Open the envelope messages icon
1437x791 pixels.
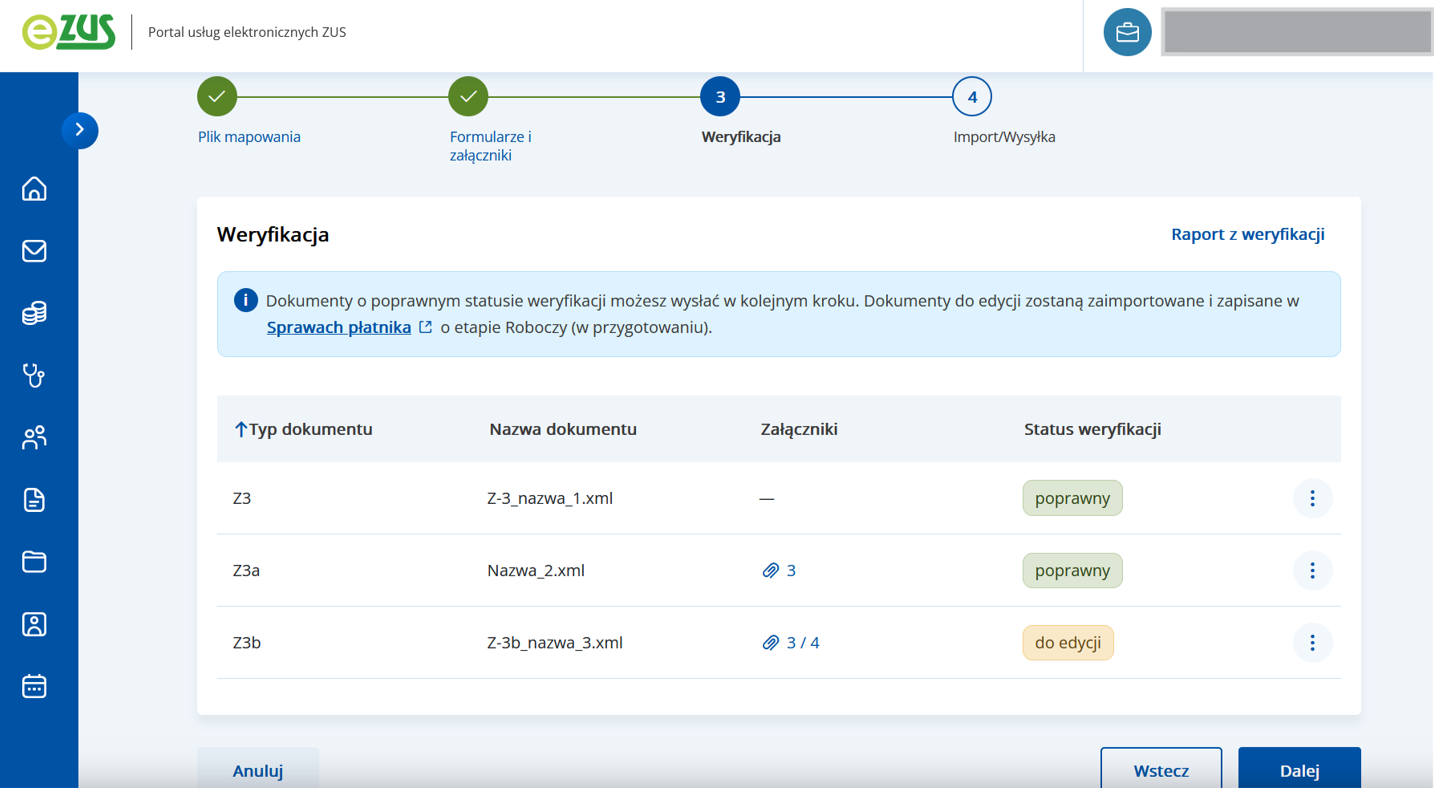point(34,251)
